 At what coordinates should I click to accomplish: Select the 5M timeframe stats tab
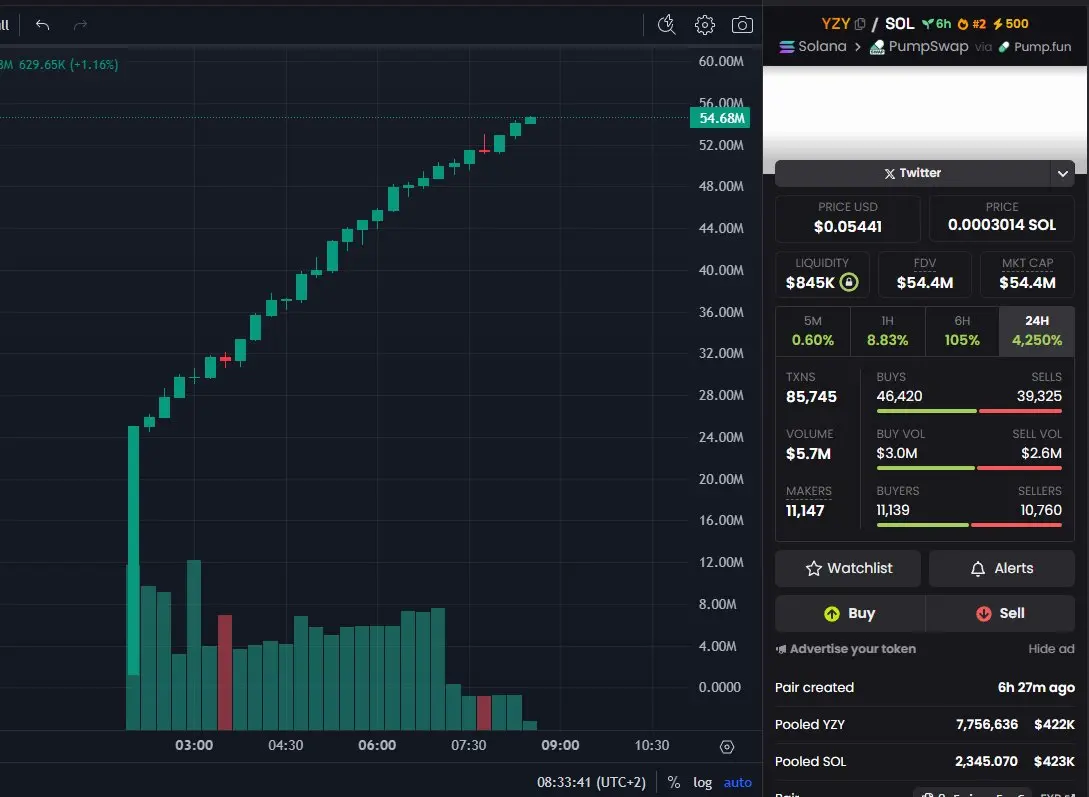click(x=813, y=331)
